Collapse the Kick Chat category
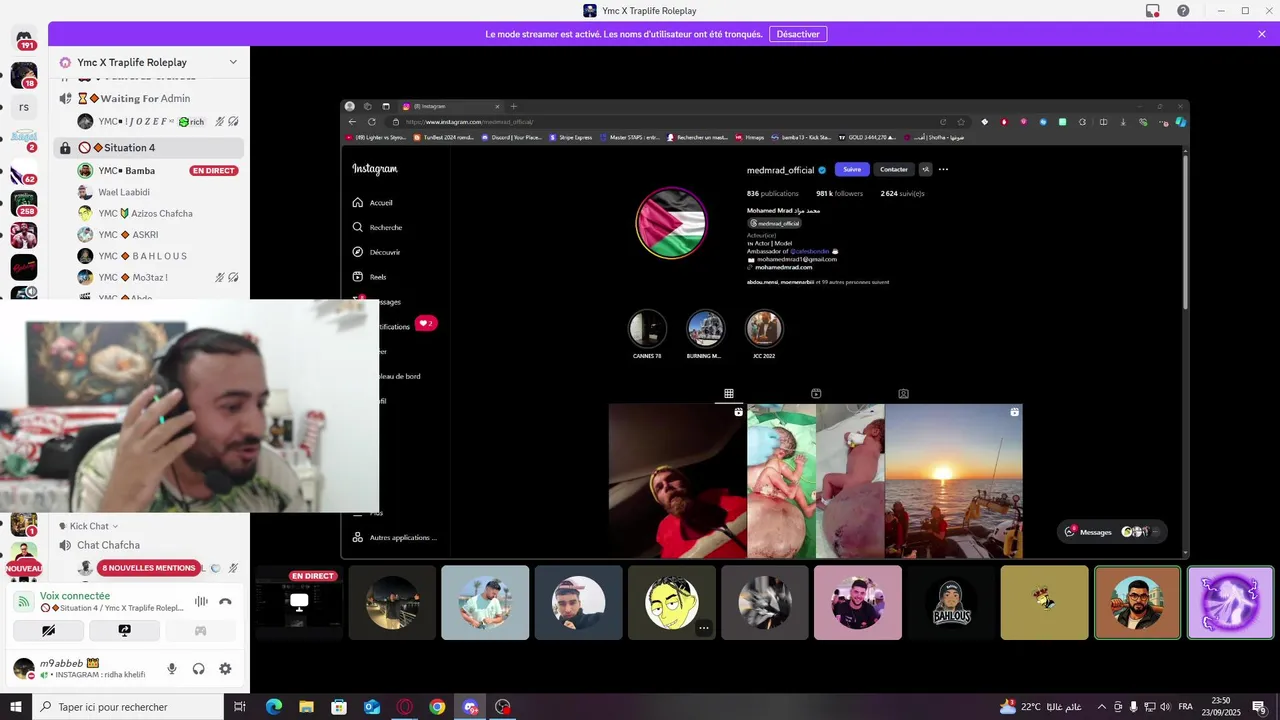The image size is (1280, 720). tap(89, 526)
